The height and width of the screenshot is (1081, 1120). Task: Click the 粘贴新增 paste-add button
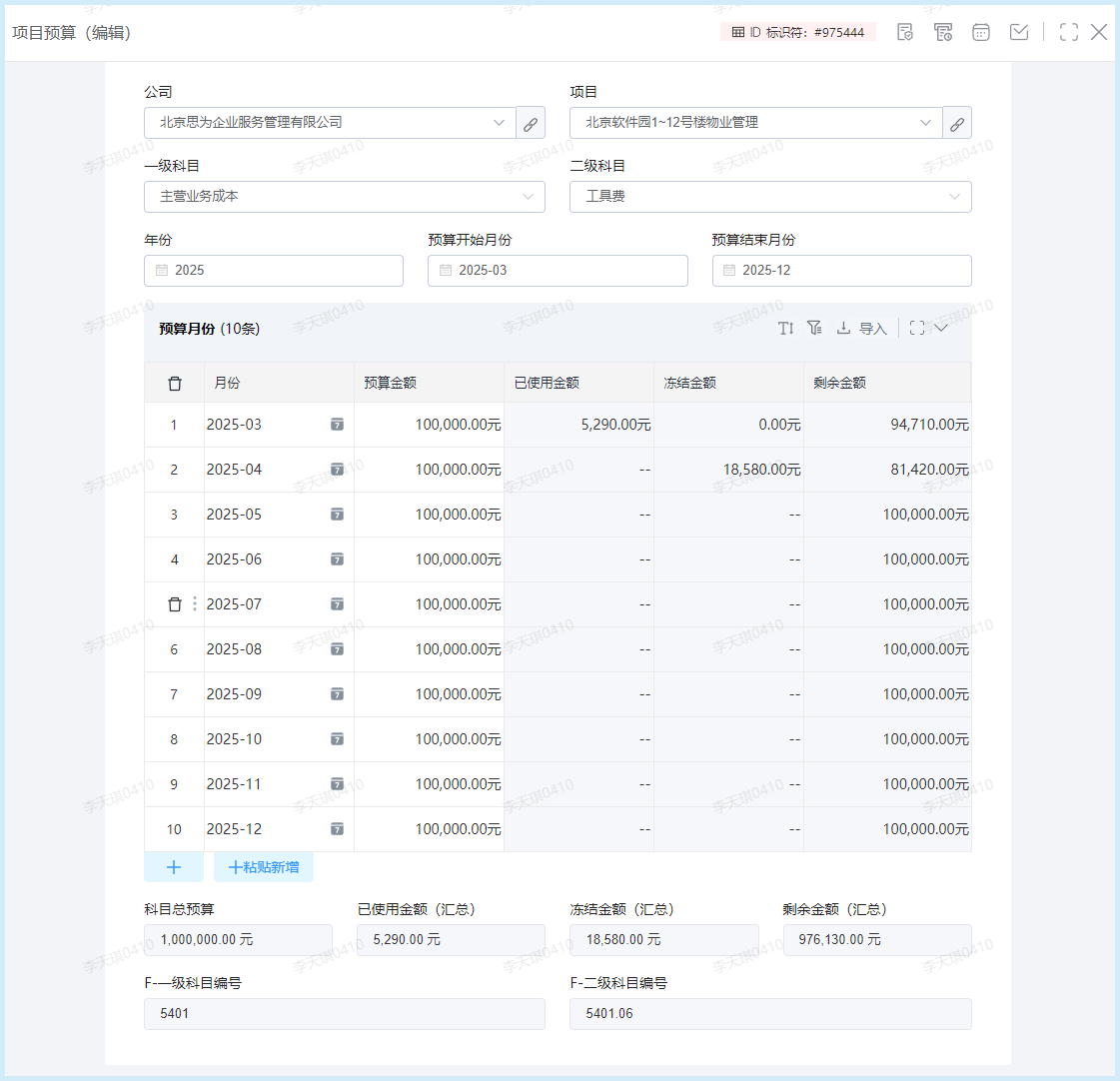tap(264, 867)
